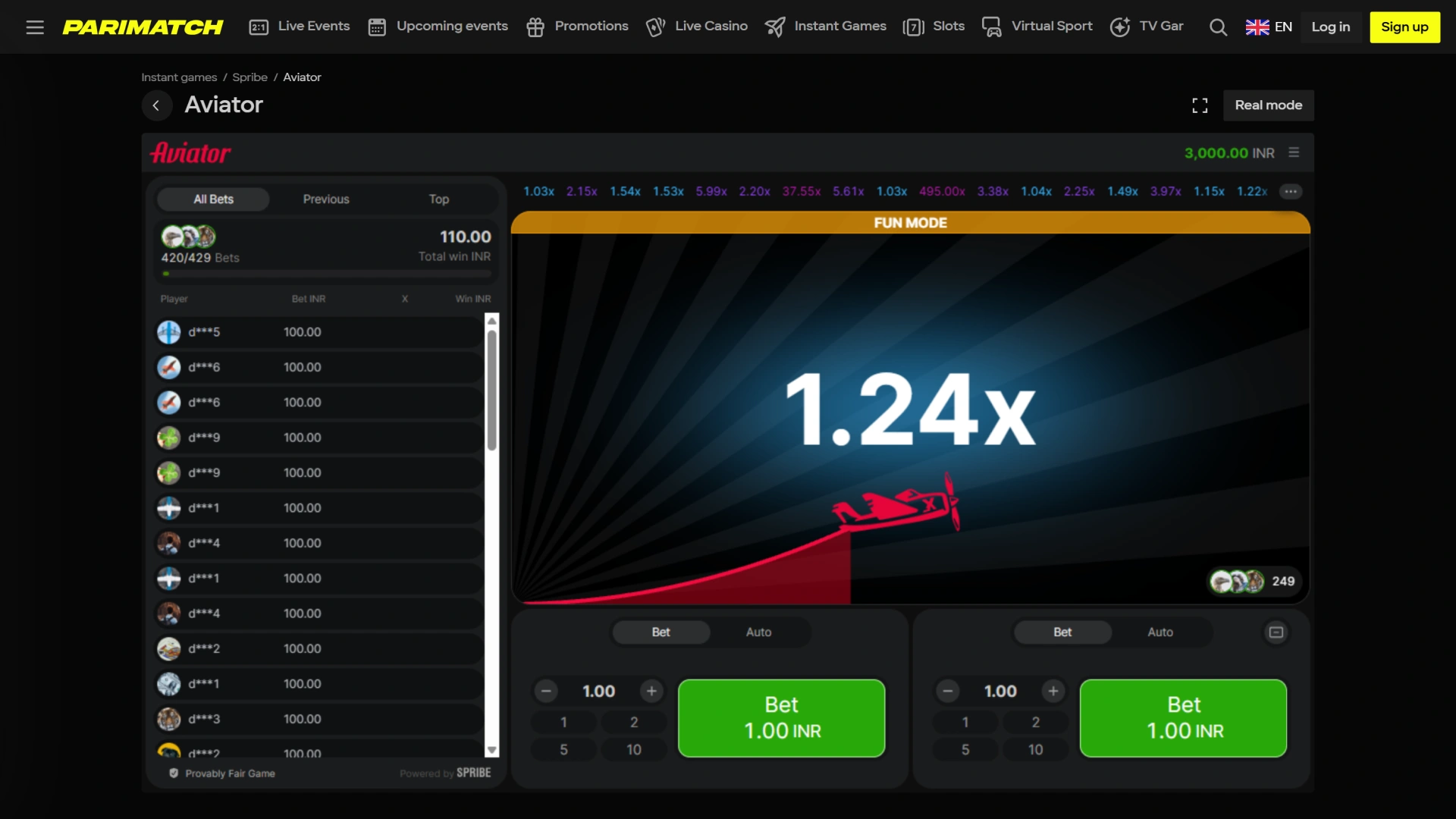The height and width of the screenshot is (819, 1456).
Task: Place the left 1.00 INR bet
Action: click(781, 717)
